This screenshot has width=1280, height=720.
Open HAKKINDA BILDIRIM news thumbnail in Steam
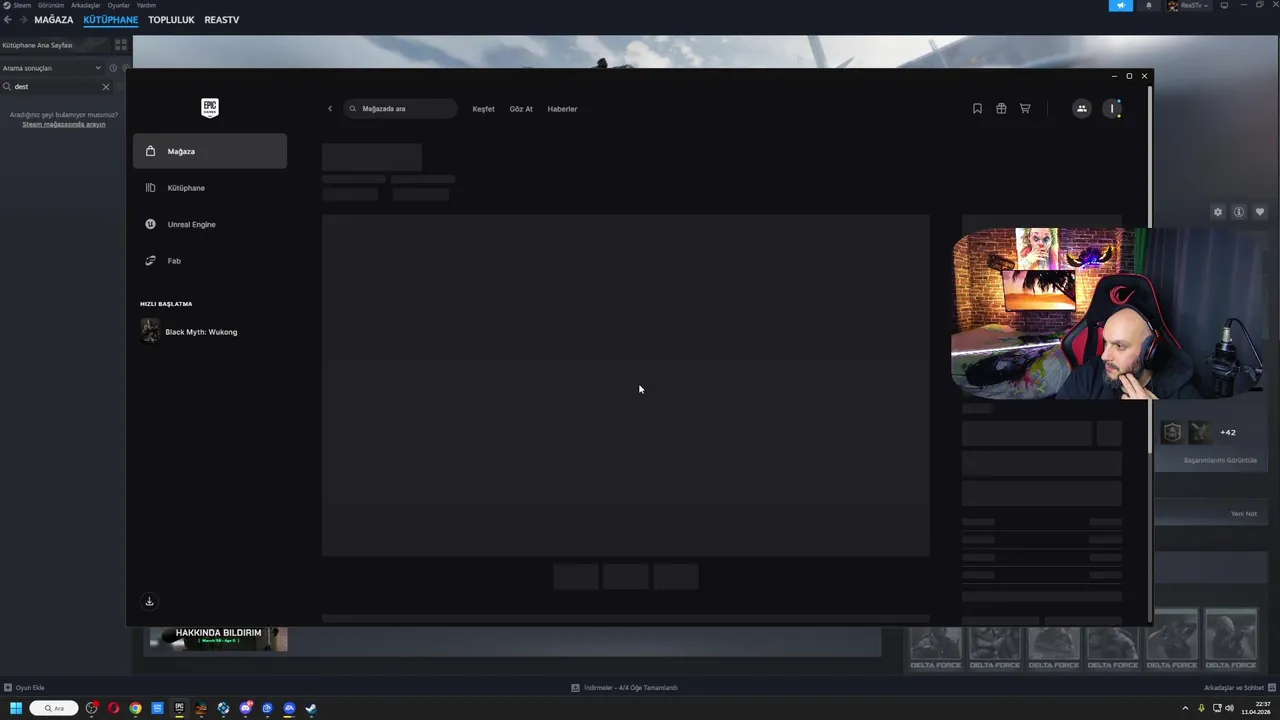pos(218,638)
